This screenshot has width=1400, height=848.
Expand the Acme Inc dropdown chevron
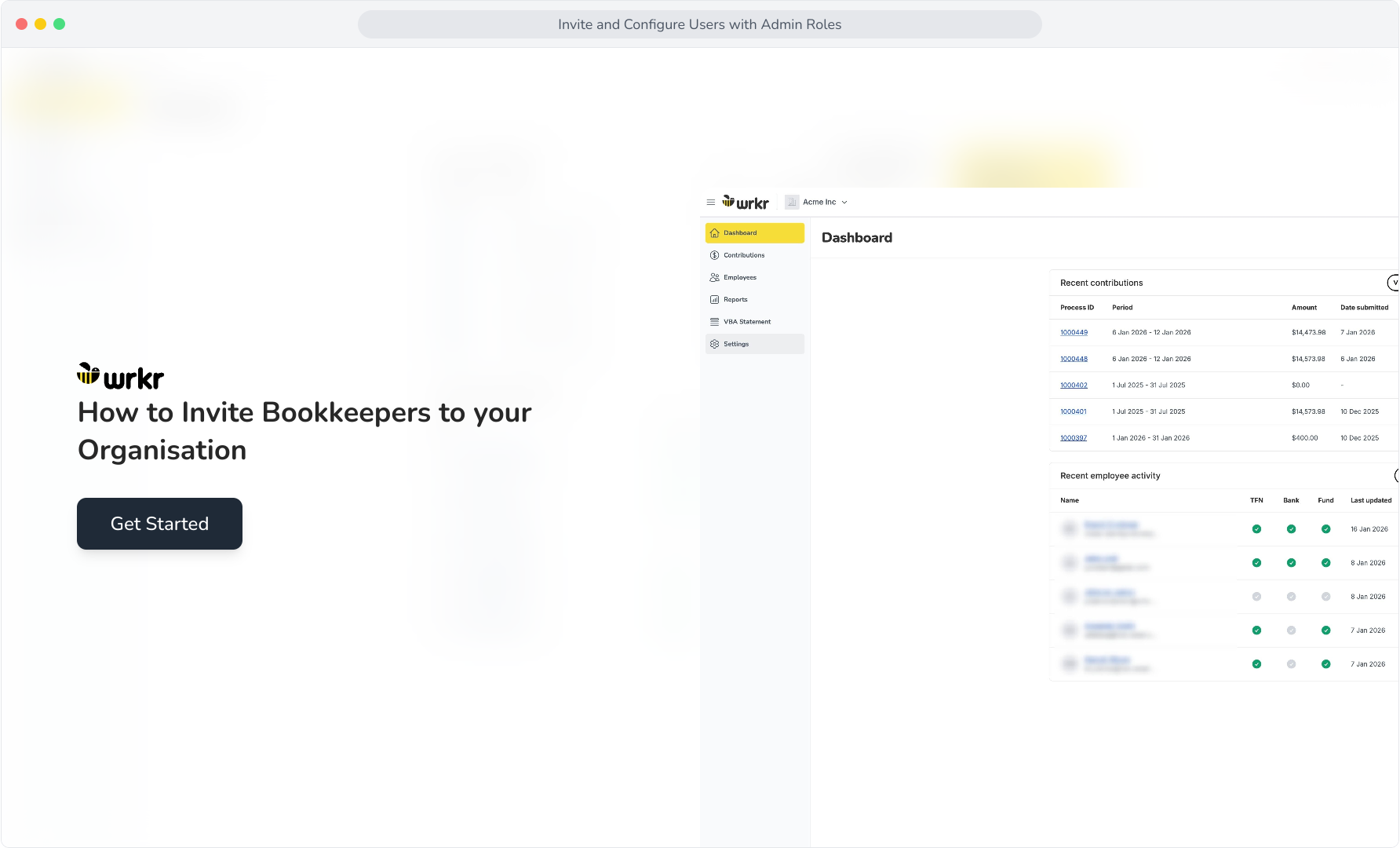(x=844, y=203)
